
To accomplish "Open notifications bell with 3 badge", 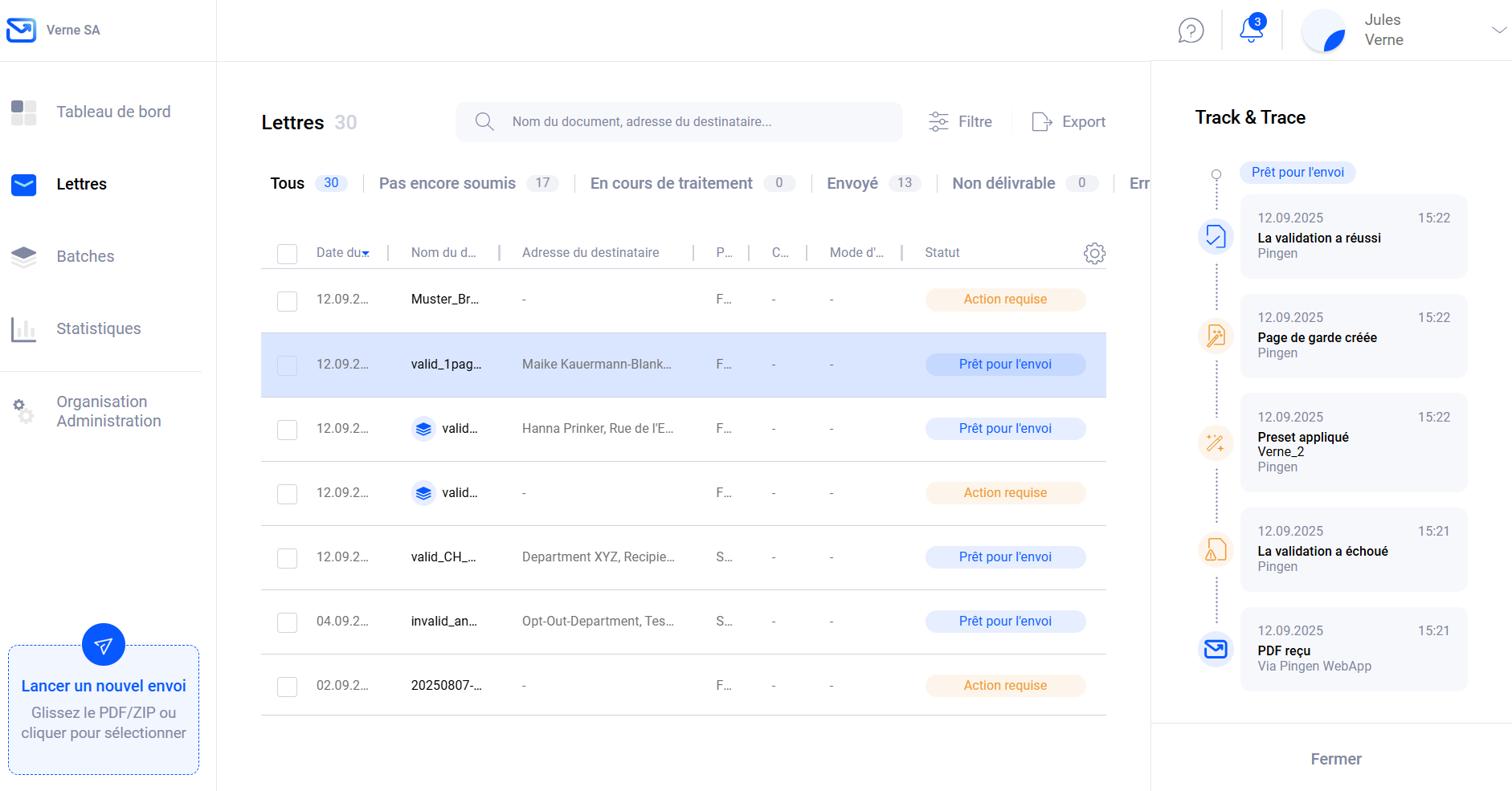I will click(1251, 30).
